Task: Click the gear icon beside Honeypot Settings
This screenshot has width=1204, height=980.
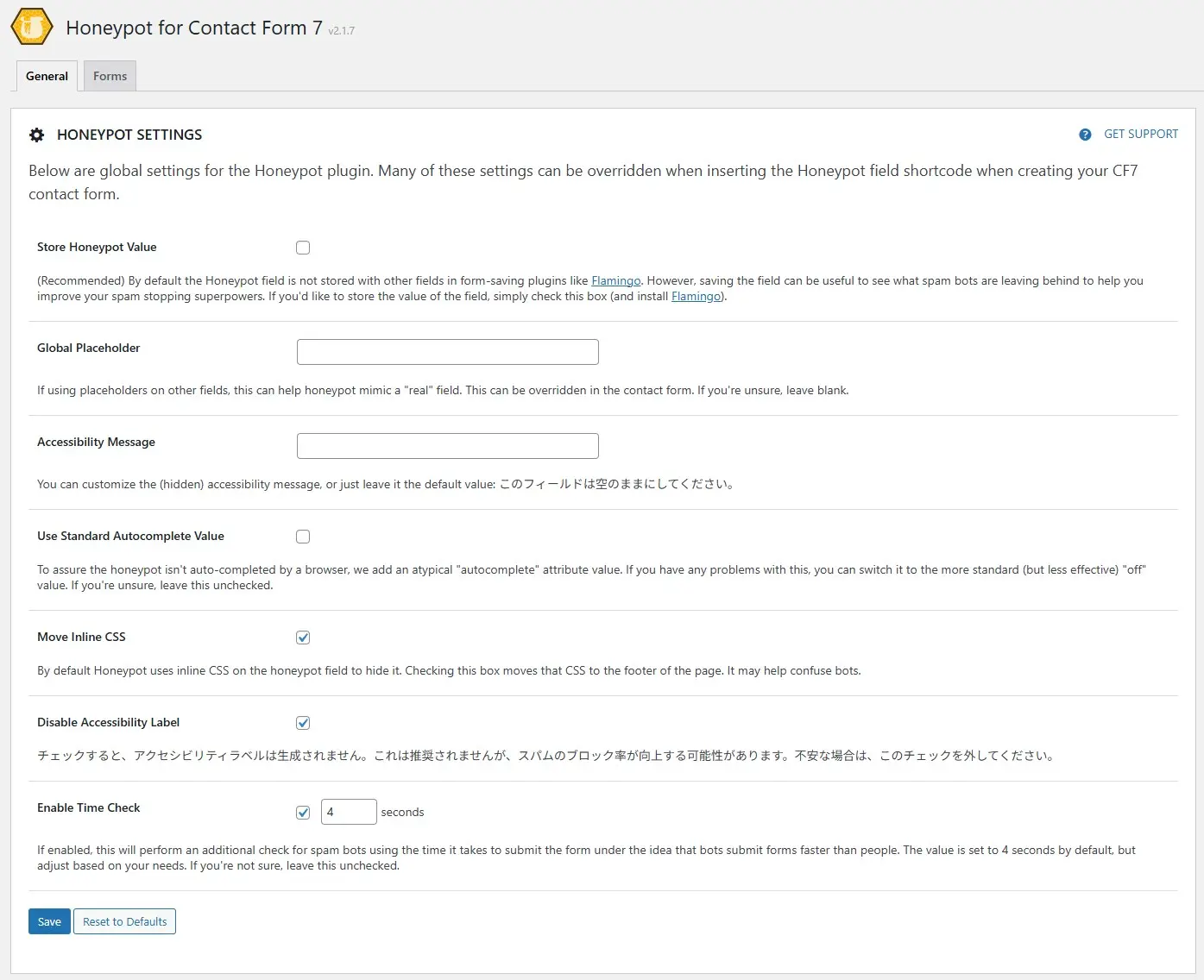Action: (x=36, y=135)
